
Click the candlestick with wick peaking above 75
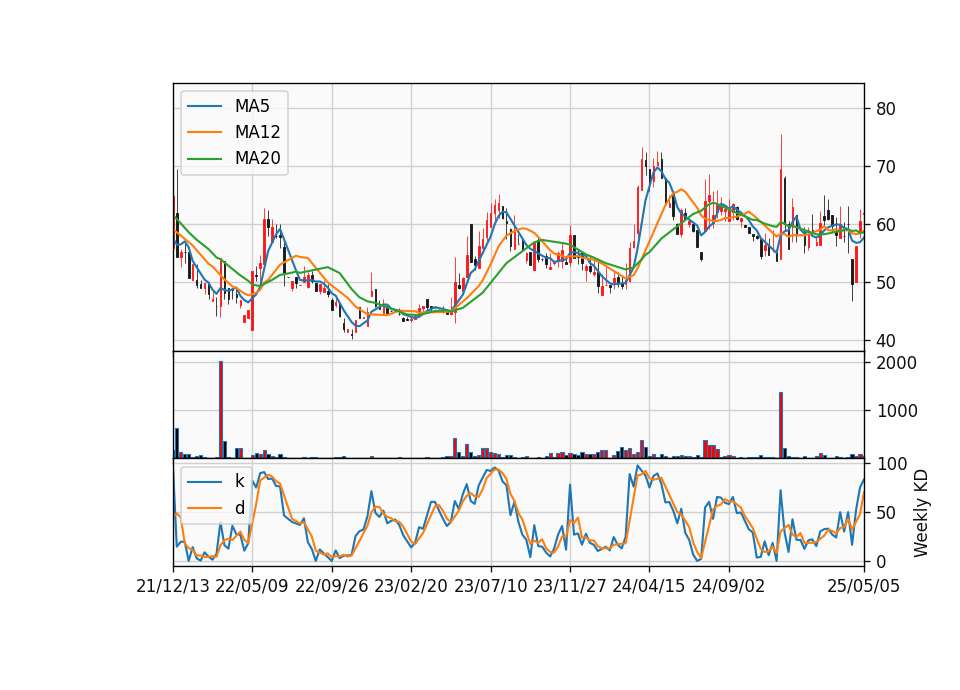click(781, 197)
